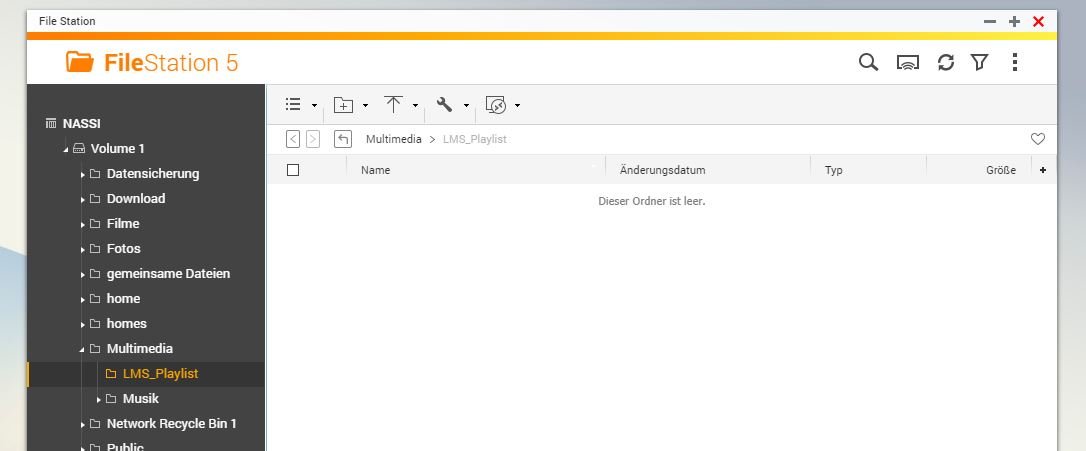Screen dimensions: 1086x451
Task: Click Multimedia in the breadcrumb path
Action: click(393, 139)
